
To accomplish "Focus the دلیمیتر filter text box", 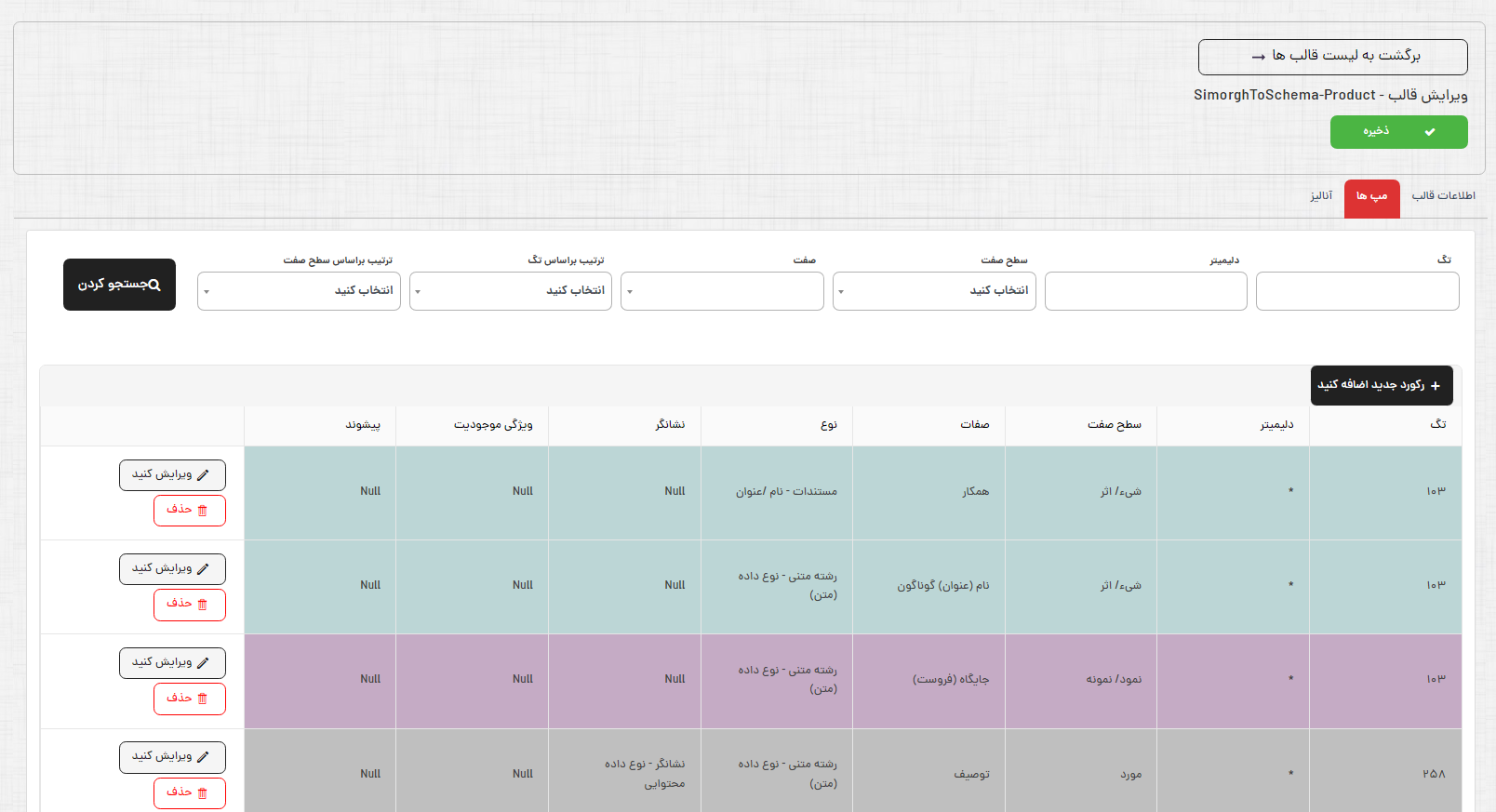I will pyautogui.click(x=1145, y=291).
